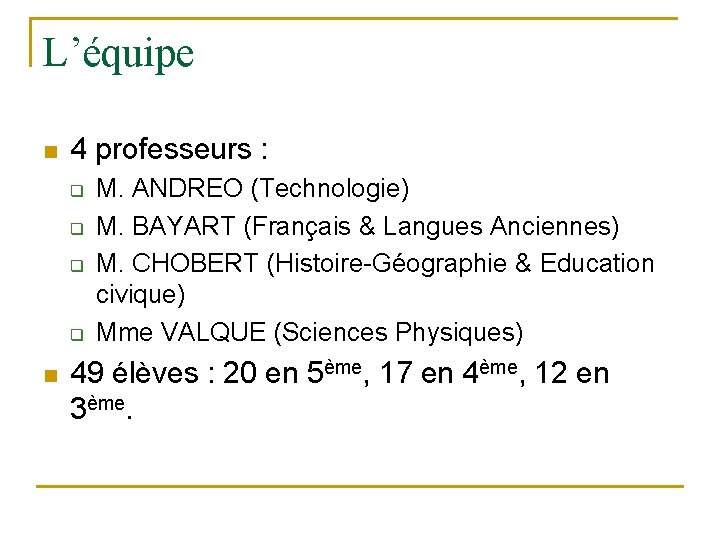The height and width of the screenshot is (540, 720).
Task: Click the M. ANDREO (Technologie) line
Action: point(253,189)
